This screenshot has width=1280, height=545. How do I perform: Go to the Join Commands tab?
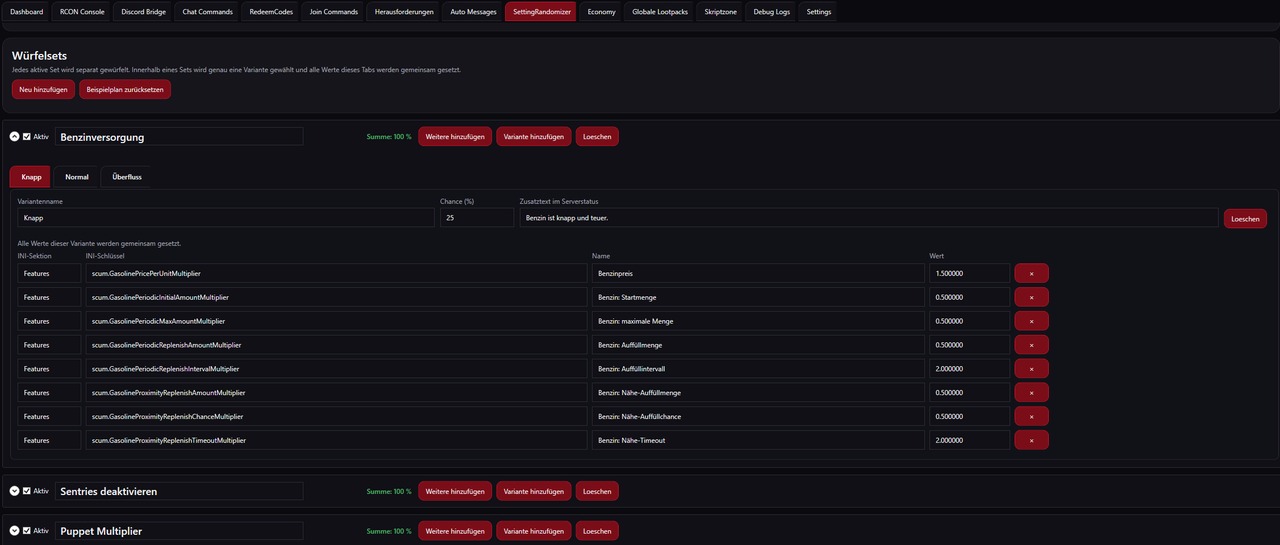[x=334, y=12]
